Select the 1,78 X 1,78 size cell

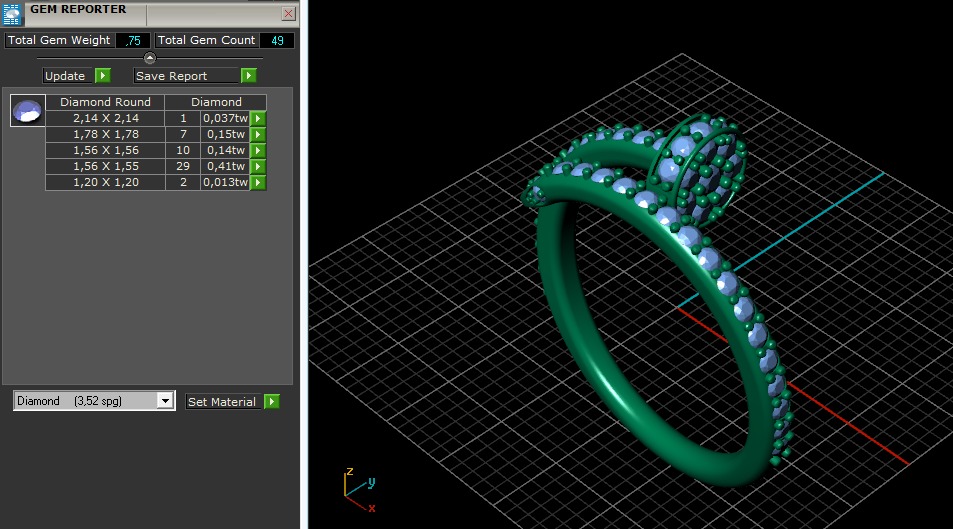tap(105, 134)
